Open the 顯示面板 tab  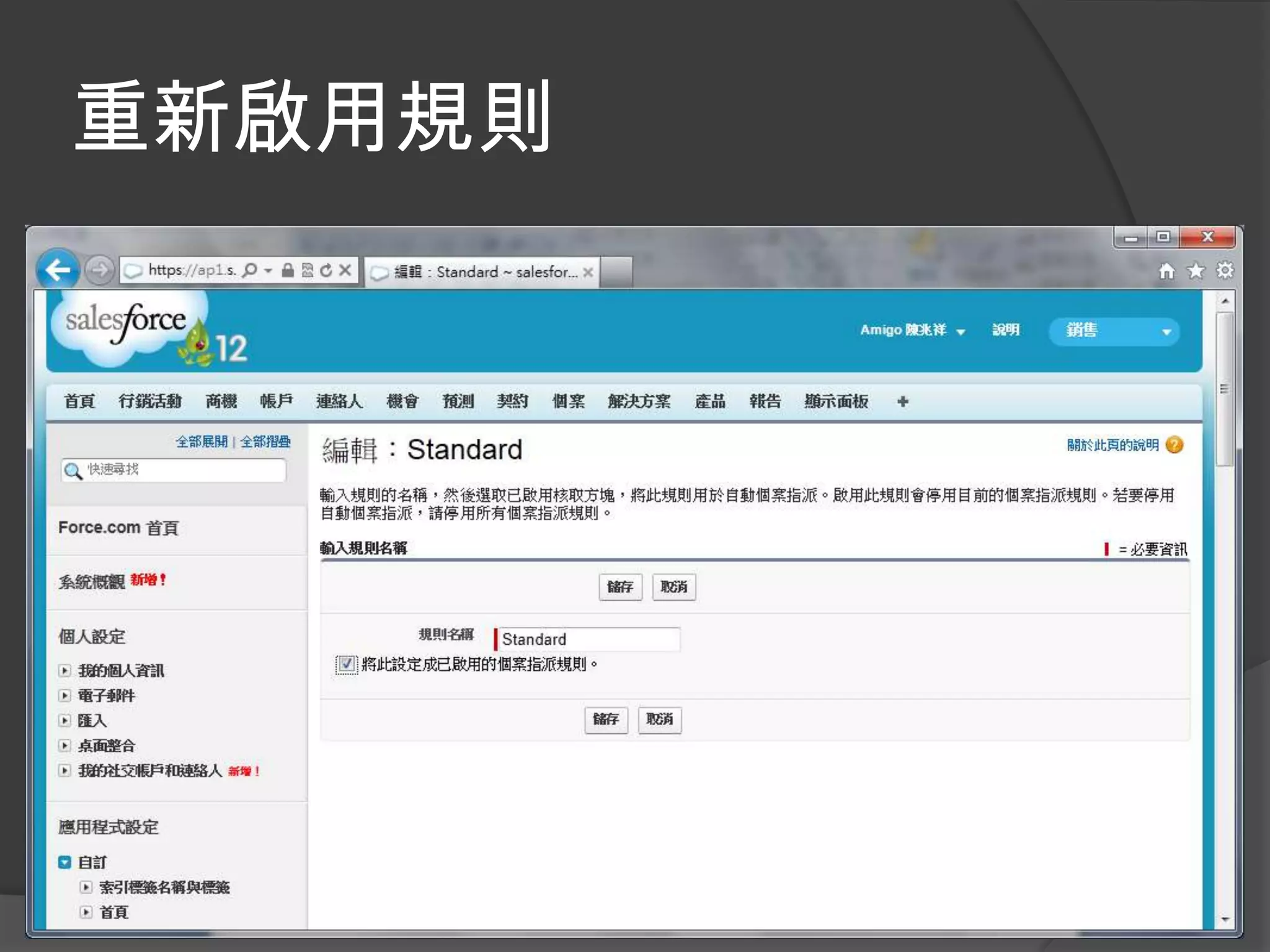(x=836, y=402)
